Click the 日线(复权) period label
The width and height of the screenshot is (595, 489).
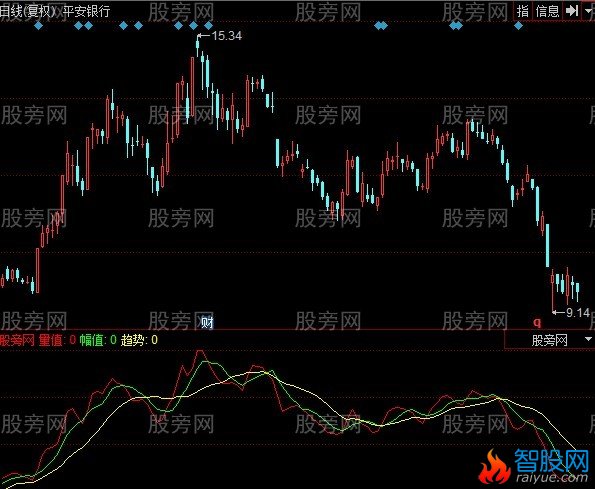(x=28, y=11)
